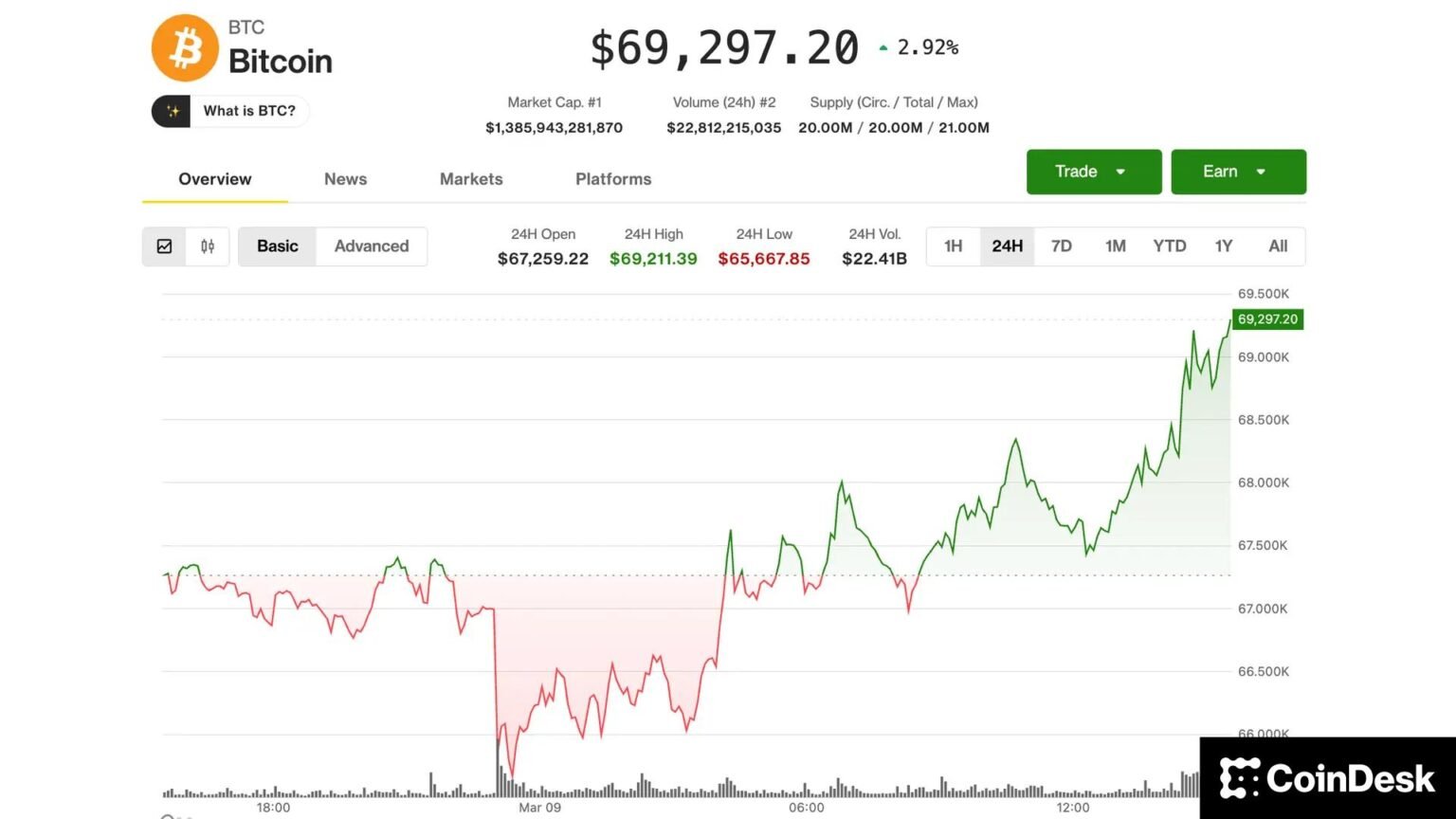The height and width of the screenshot is (819, 1456).
Task: Select the 7D time range
Action: (x=1061, y=246)
